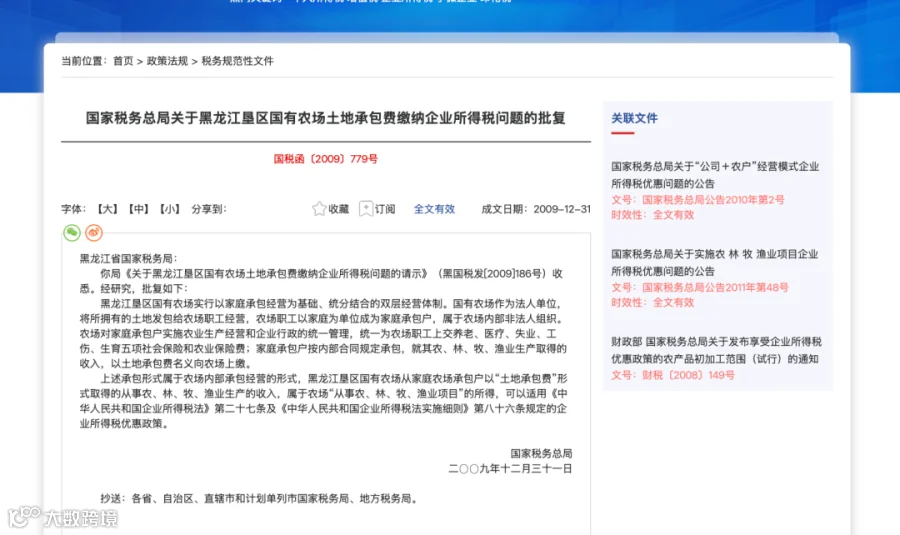This screenshot has width=900, height=535.
Task: Open 税务规范性文件 breadcrumb link
Action: (x=238, y=61)
